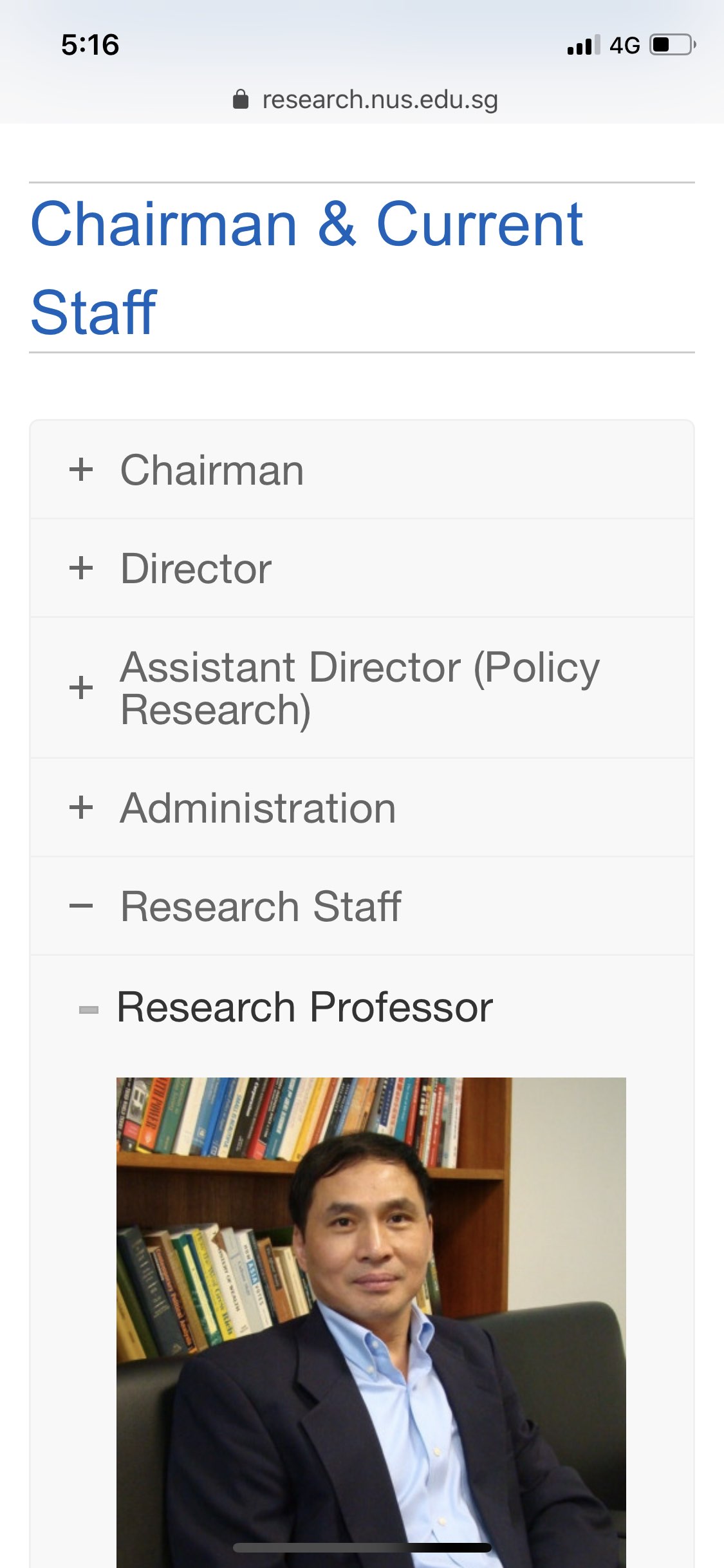Collapse Research Professor minus icon
Screen dimensions: 724x1568
pyautogui.click(x=89, y=1009)
